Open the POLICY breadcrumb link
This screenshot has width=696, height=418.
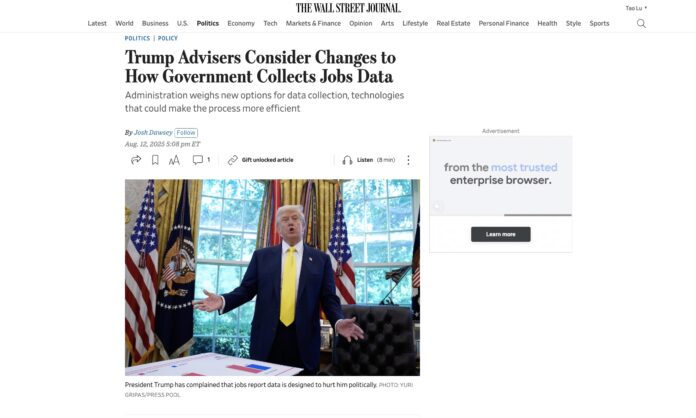pos(168,38)
